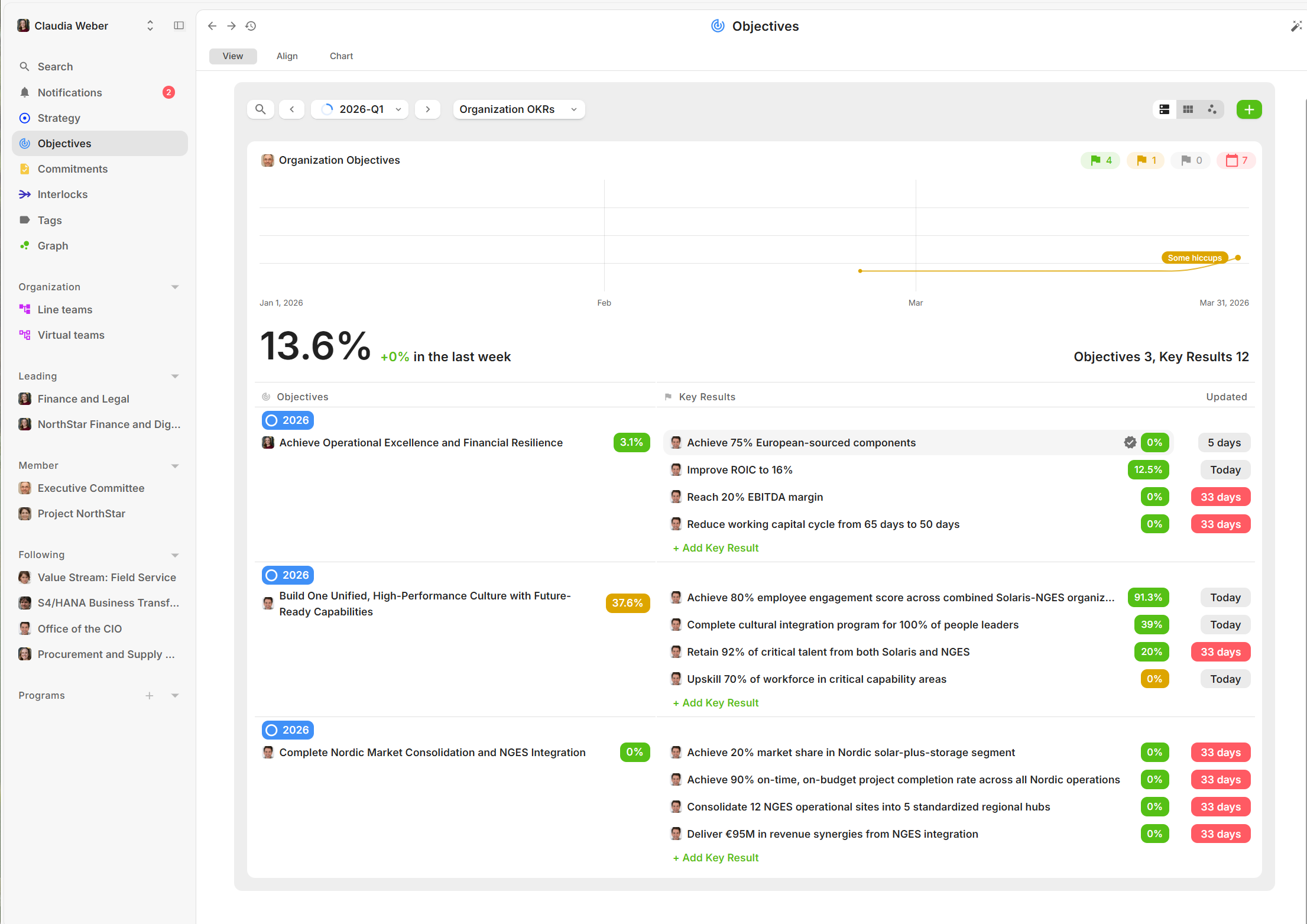
Task: Open Improve ROIC to 16% key result
Action: (x=739, y=470)
